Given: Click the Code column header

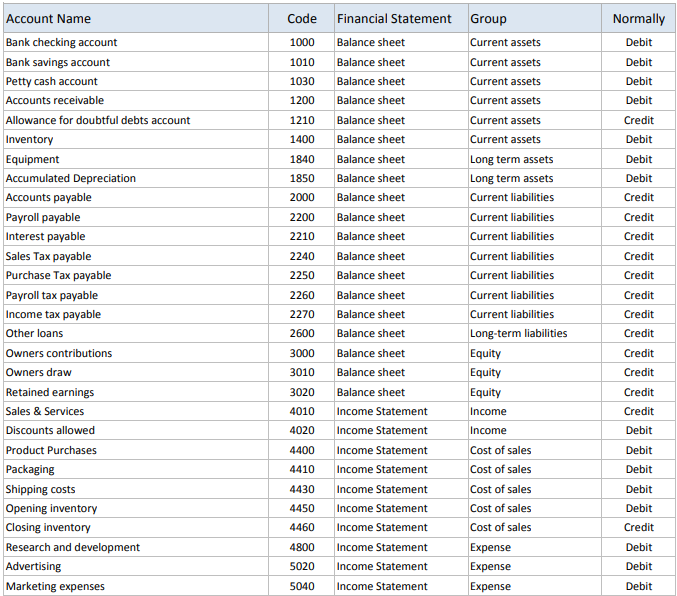Looking at the screenshot, I should pyautogui.click(x=301, y=19).
